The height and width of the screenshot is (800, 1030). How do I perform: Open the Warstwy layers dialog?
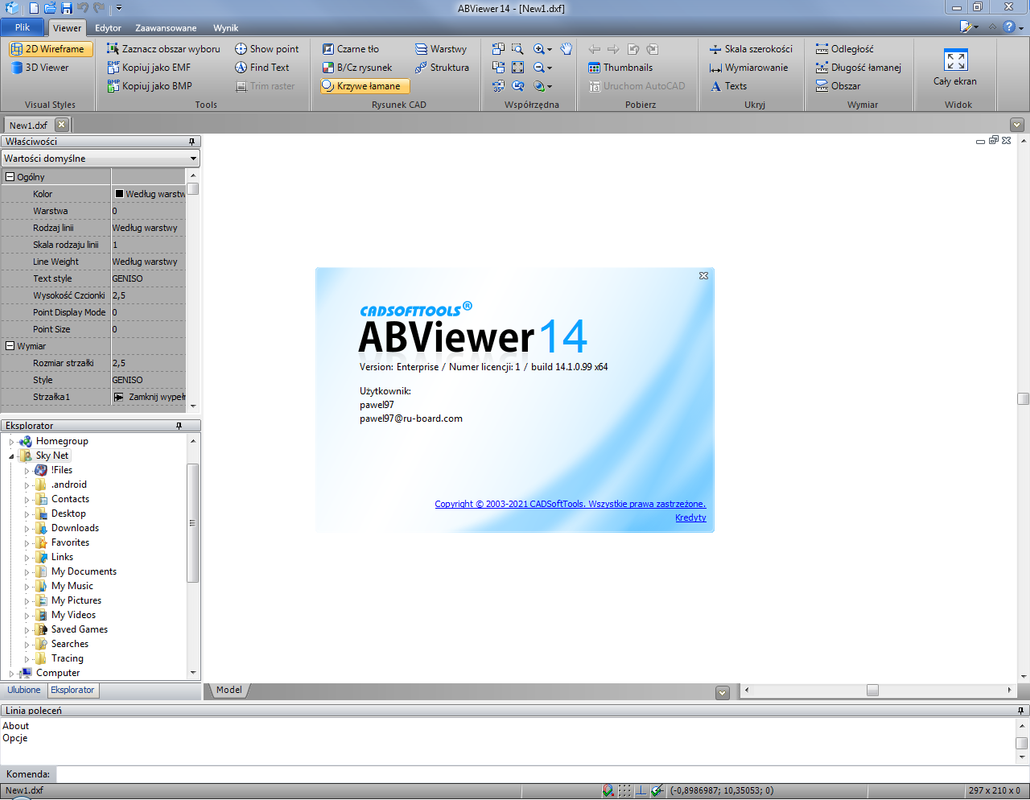pyautogui.click(x=441, y=49)
